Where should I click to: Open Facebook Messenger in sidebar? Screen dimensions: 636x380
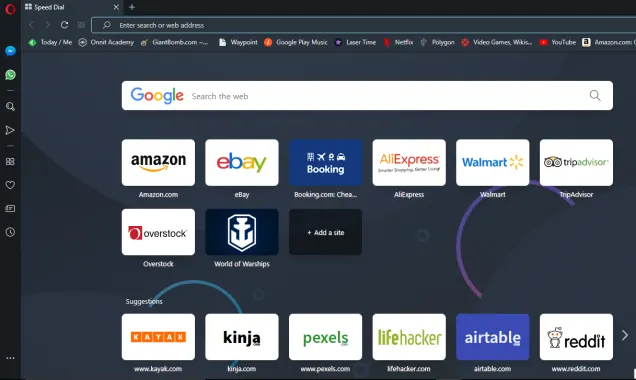[10, 51]
